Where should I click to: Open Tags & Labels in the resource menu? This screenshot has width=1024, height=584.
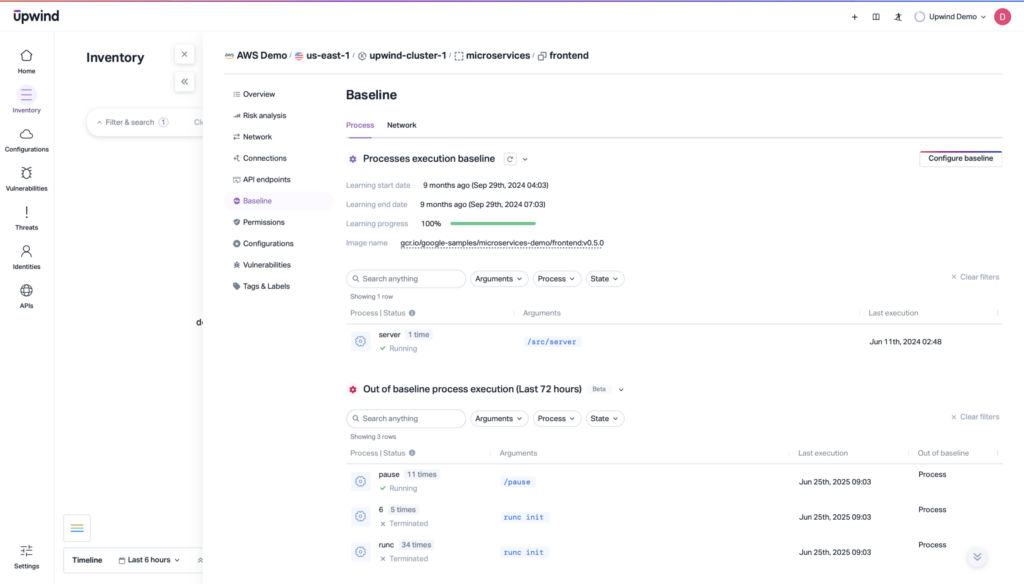point(266,286)
